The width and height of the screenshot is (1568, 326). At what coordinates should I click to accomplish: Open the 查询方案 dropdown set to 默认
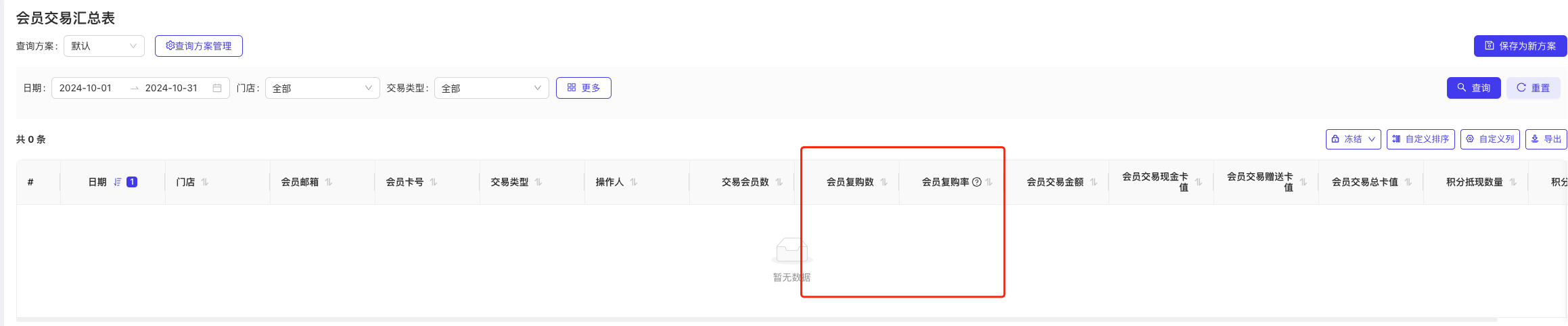click(104, 46)
